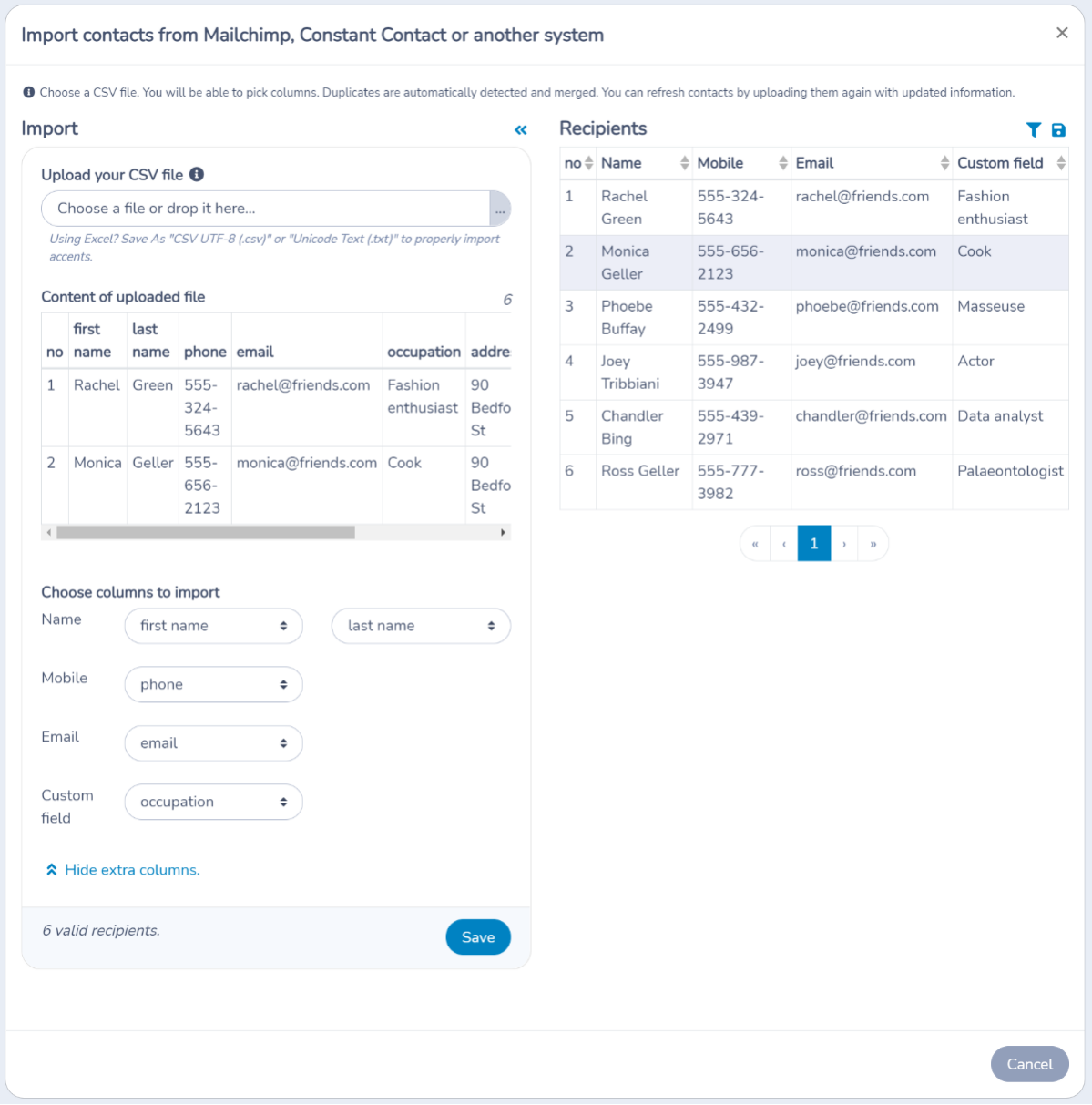This screenshot has width=1092, height=1105.
Task: Click the Data analyst custom field cell
Action: point(1010,427)
